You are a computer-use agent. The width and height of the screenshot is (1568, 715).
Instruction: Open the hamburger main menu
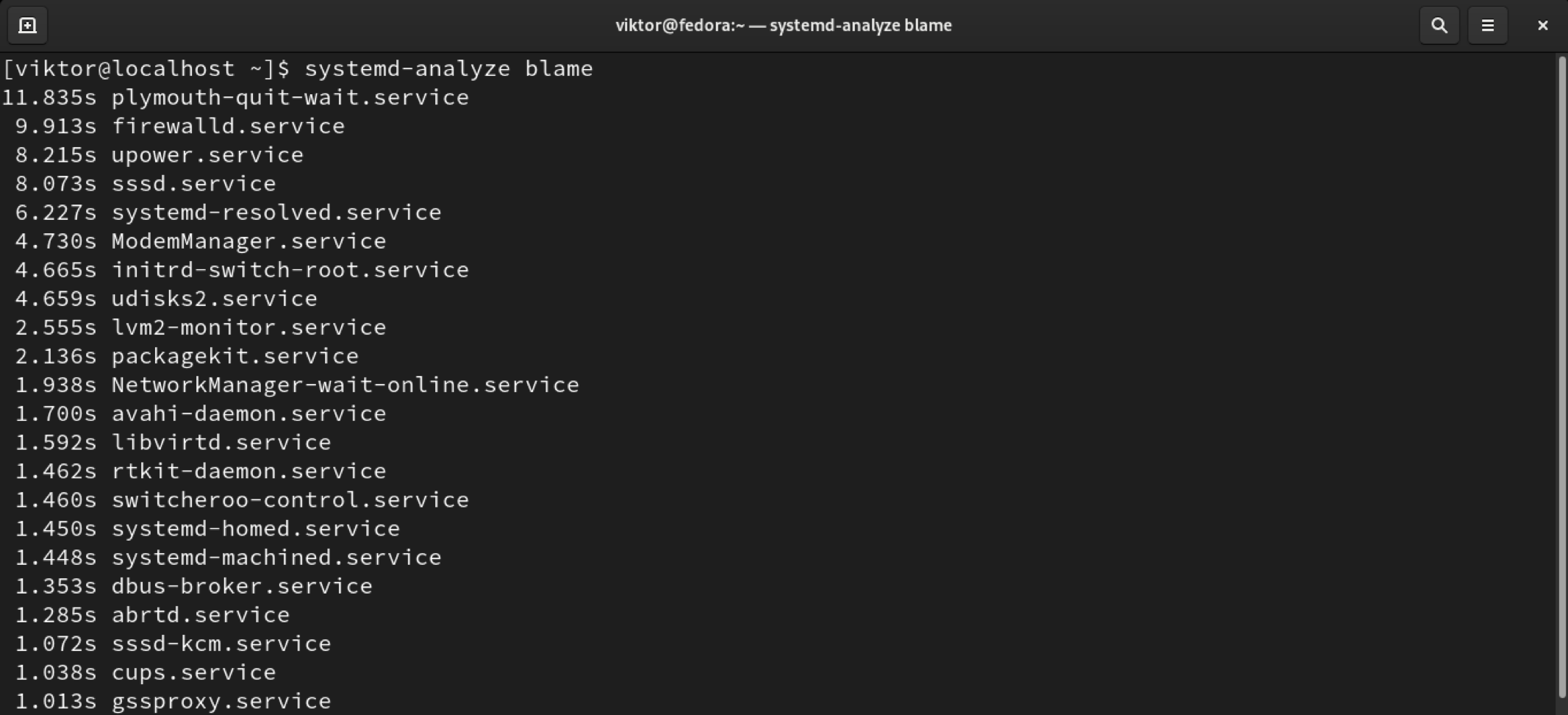click(1487, 26)
